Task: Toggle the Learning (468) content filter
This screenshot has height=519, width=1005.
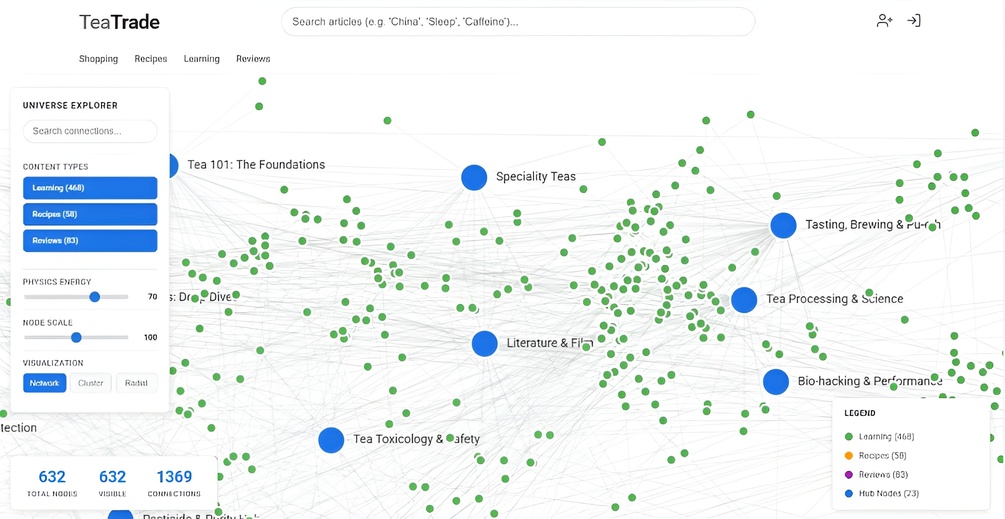Action: [x=90, y=188]
